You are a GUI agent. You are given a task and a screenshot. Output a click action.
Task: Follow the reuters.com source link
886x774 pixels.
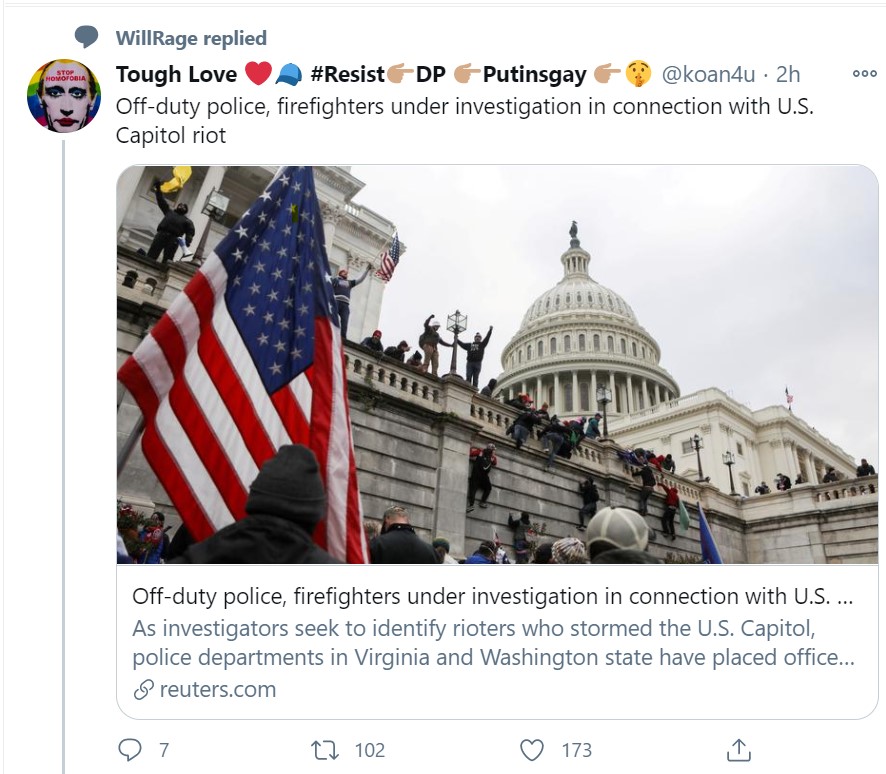(x=218, y=689)
